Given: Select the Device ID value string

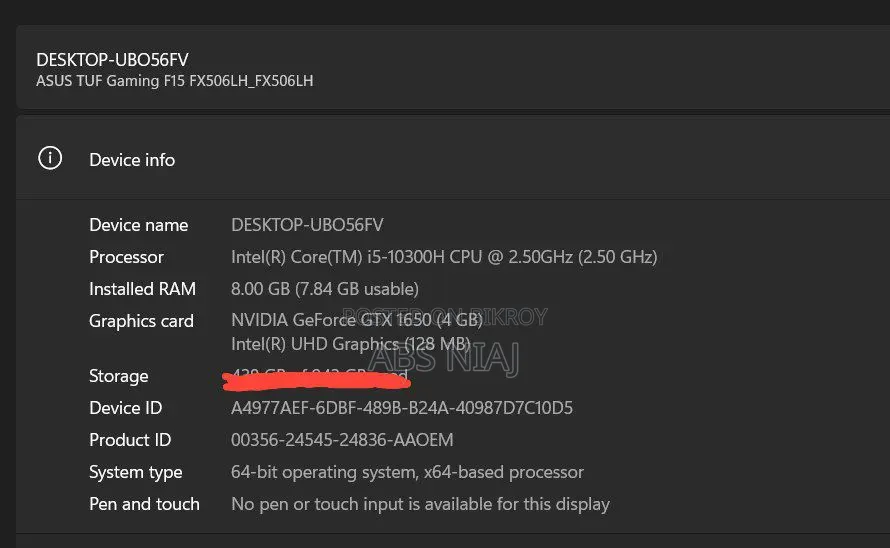Looking at the screenshot, I should tap(402, 408).
